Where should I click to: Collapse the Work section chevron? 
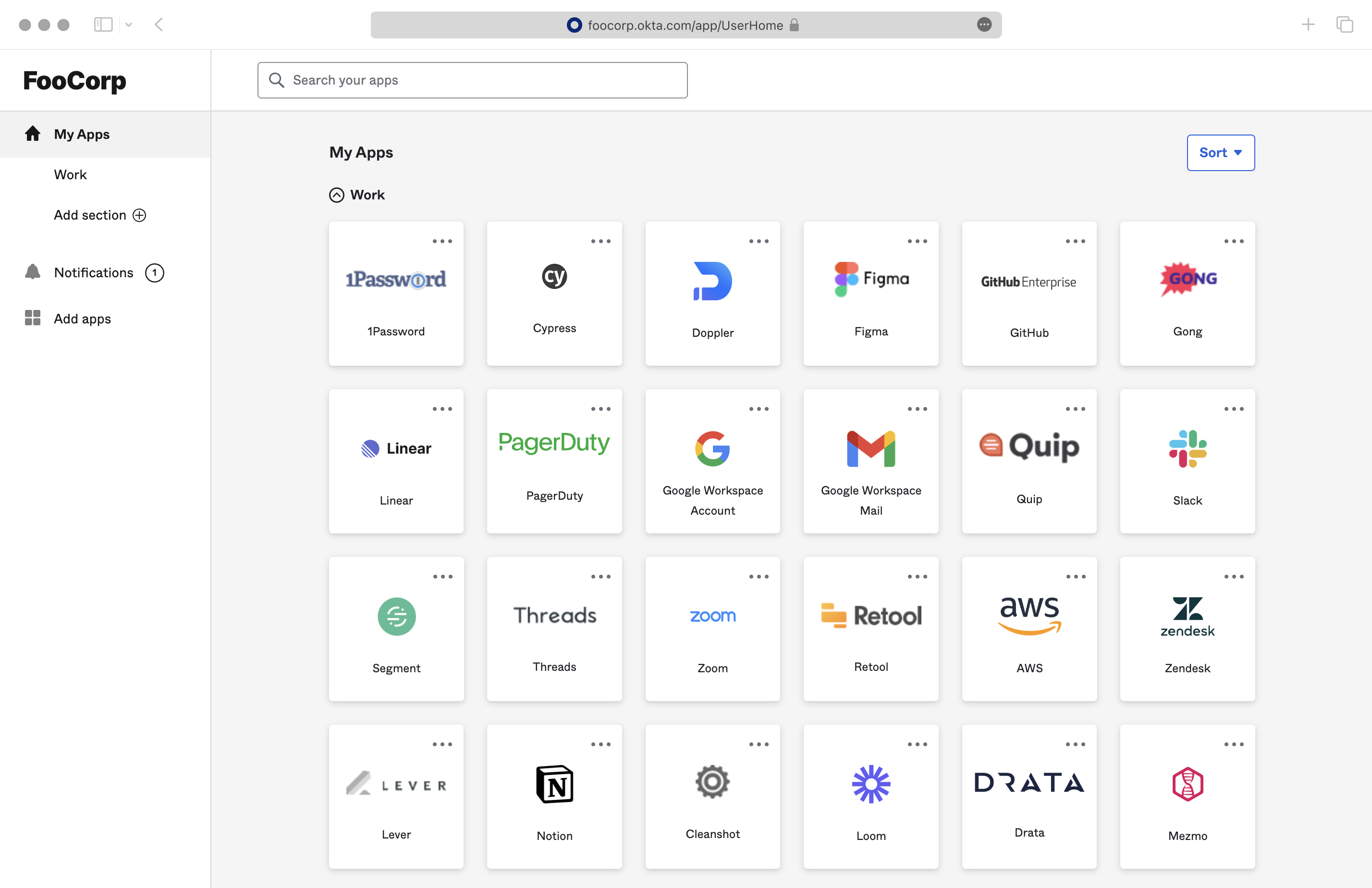(337, 195)
